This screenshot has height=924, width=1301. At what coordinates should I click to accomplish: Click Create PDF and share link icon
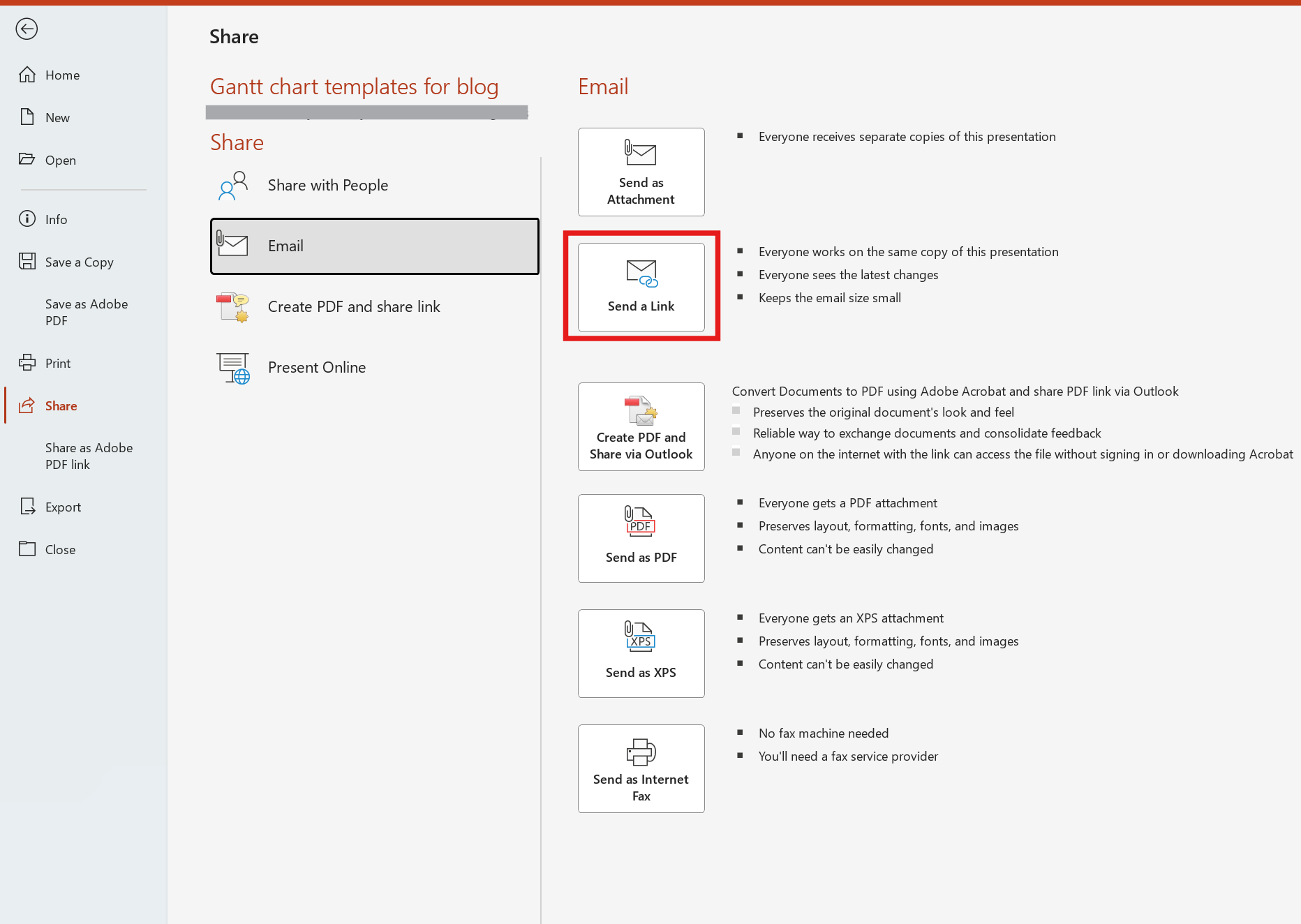click(x=233, y=307)
